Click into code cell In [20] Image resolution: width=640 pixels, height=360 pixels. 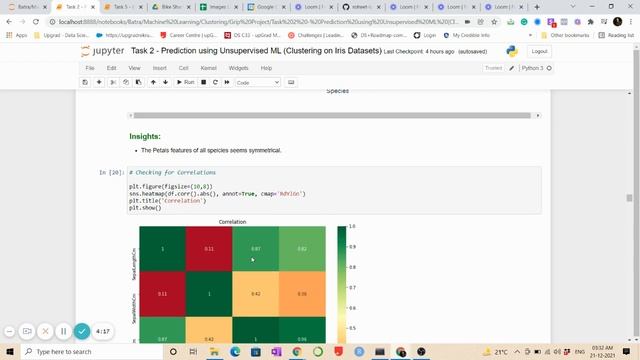[334, 190]
